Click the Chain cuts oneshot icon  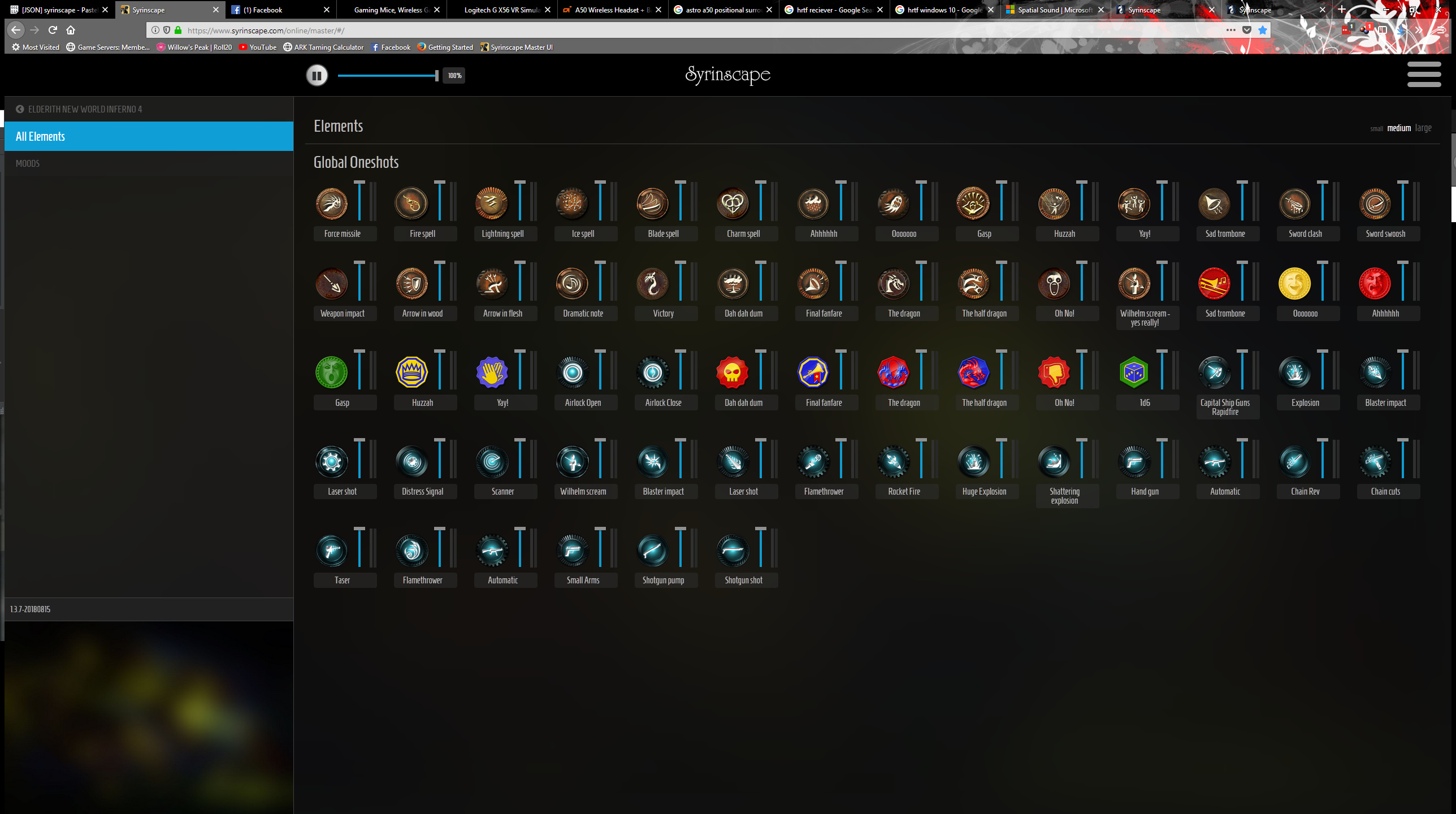click(x=1375, y=461)
